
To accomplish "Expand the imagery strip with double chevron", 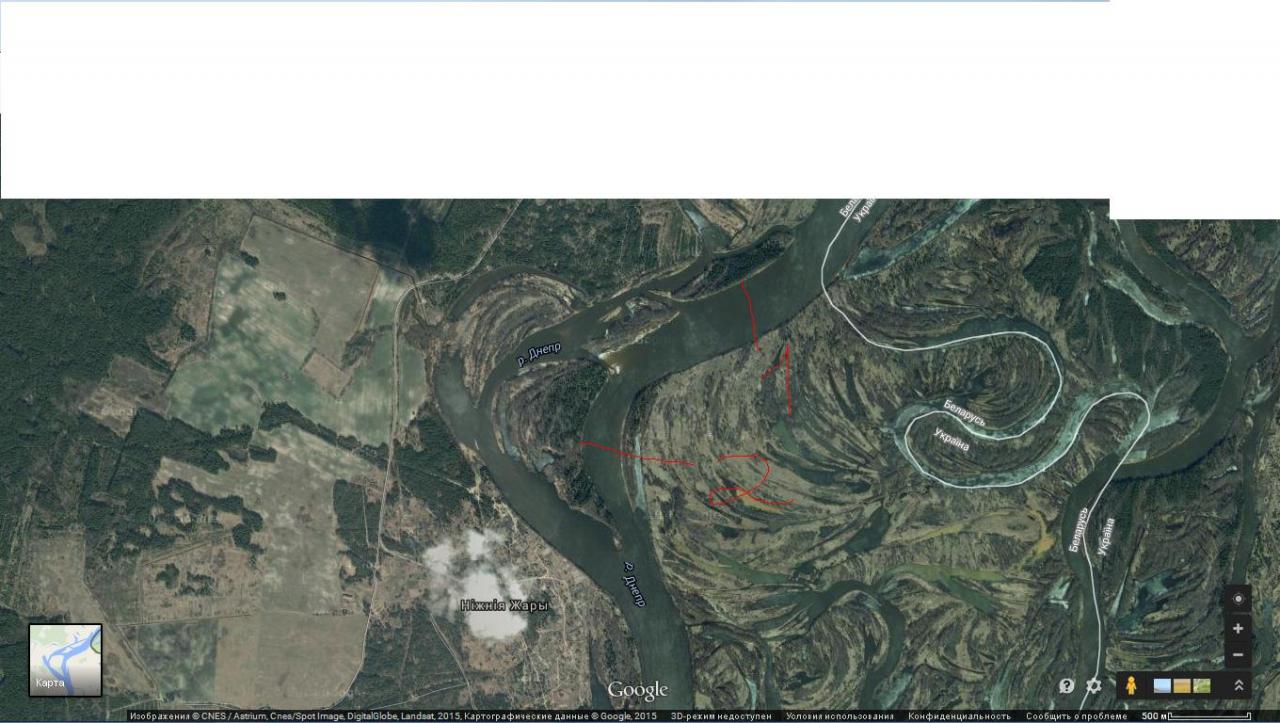I will pyautogui.click(x=1239, y=686).
